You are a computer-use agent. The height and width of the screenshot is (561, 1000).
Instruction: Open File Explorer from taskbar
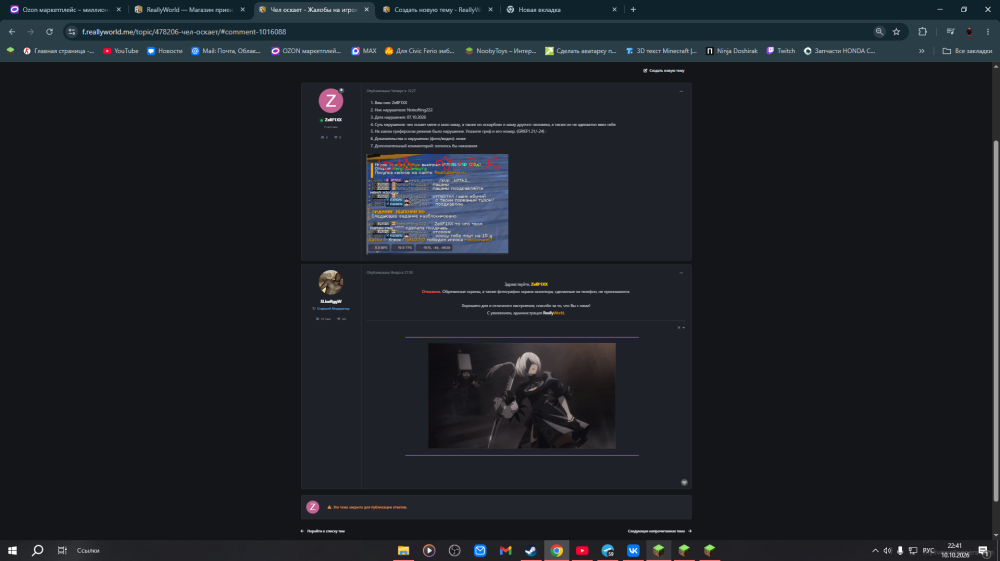click(x=403, y=550)
